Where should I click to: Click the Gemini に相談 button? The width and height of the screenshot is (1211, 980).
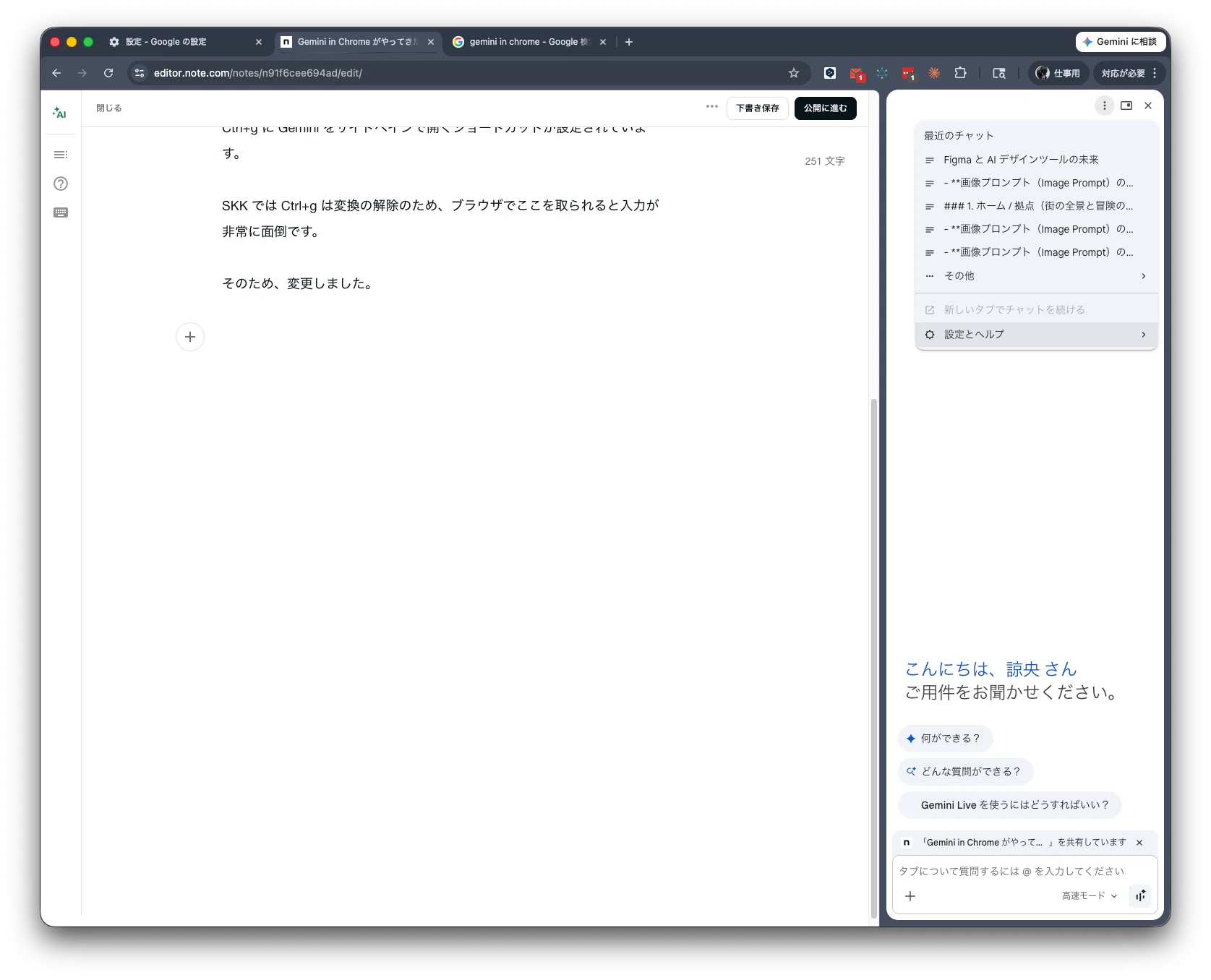click(x=1119, y=42)
